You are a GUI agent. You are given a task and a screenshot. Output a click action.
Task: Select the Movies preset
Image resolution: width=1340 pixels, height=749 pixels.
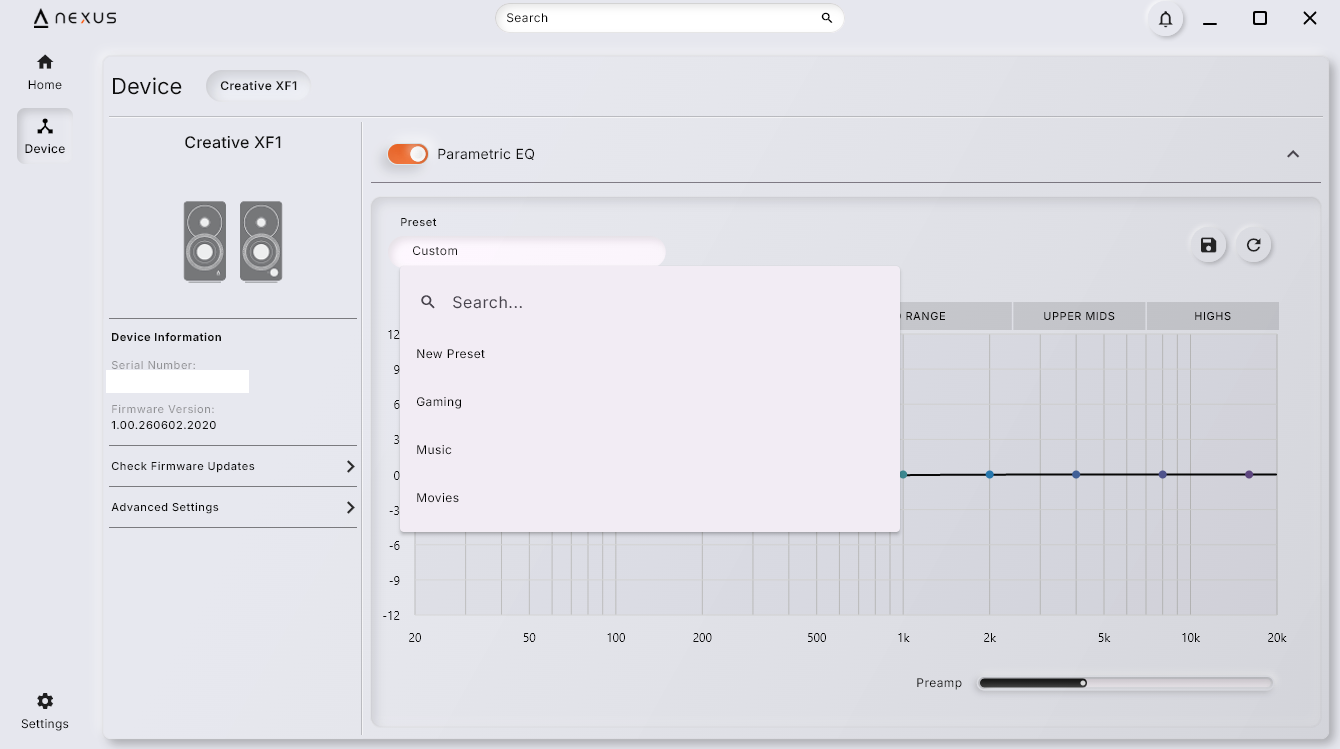[x=650, y=498]
